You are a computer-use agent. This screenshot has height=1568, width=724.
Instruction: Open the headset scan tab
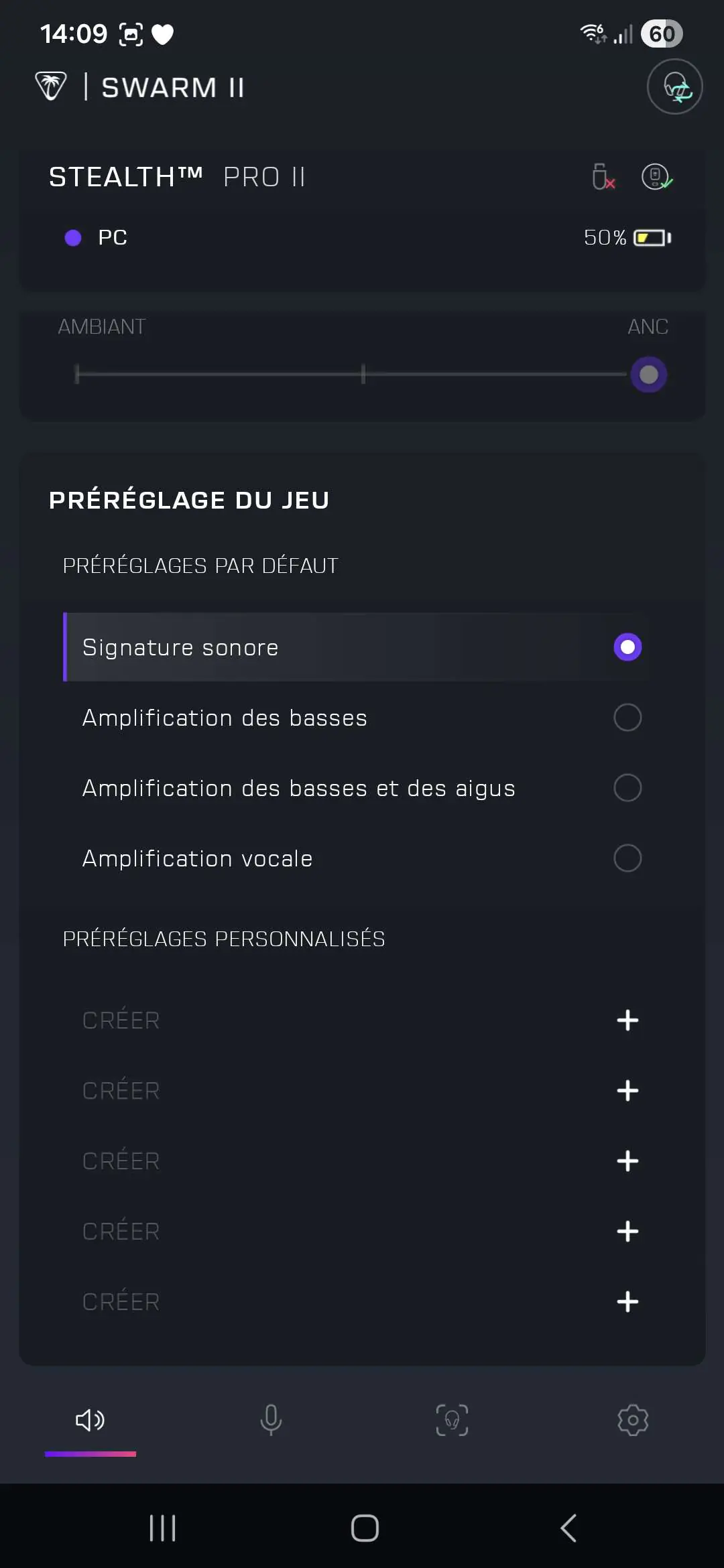pos(452,1419)
